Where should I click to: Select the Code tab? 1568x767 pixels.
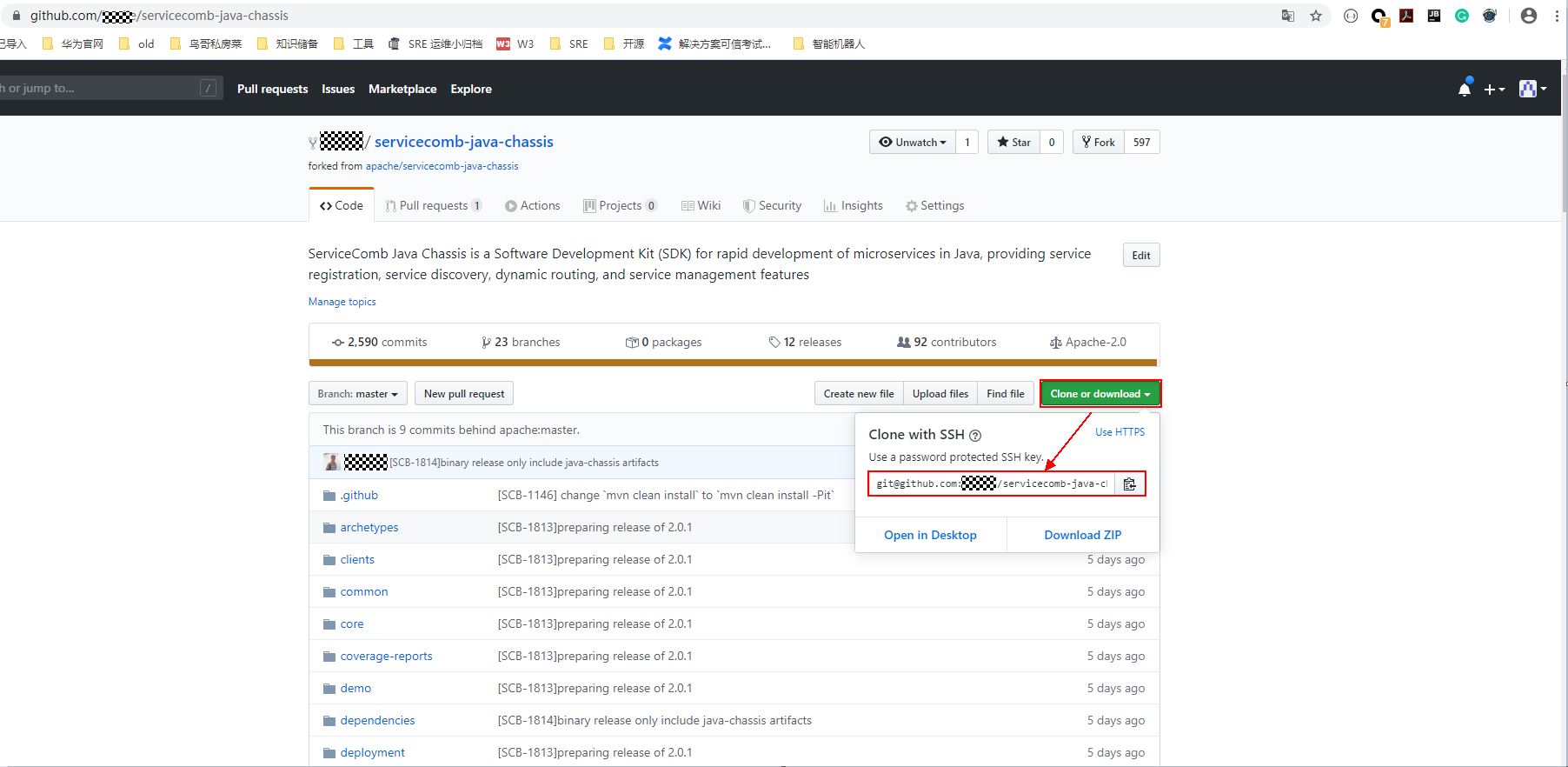click(342, 205)
